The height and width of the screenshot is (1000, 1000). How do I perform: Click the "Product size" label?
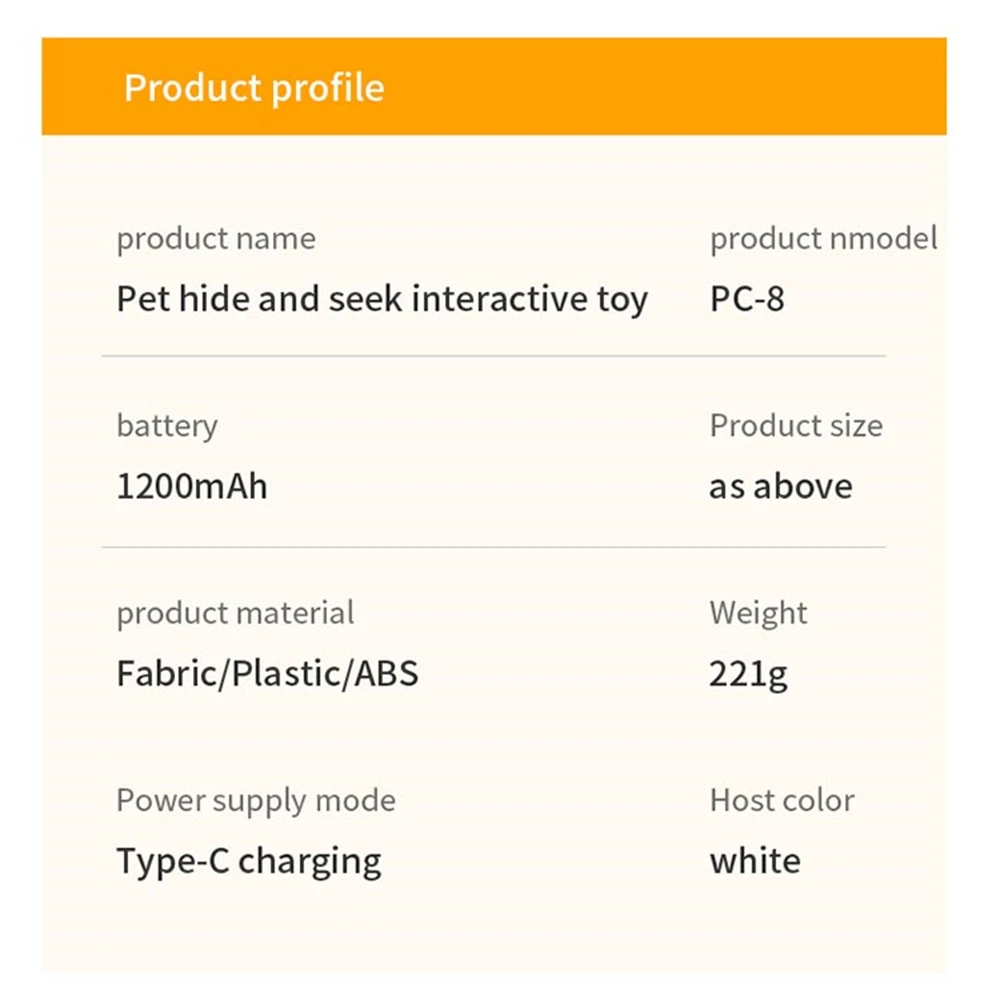pos(796,425)
